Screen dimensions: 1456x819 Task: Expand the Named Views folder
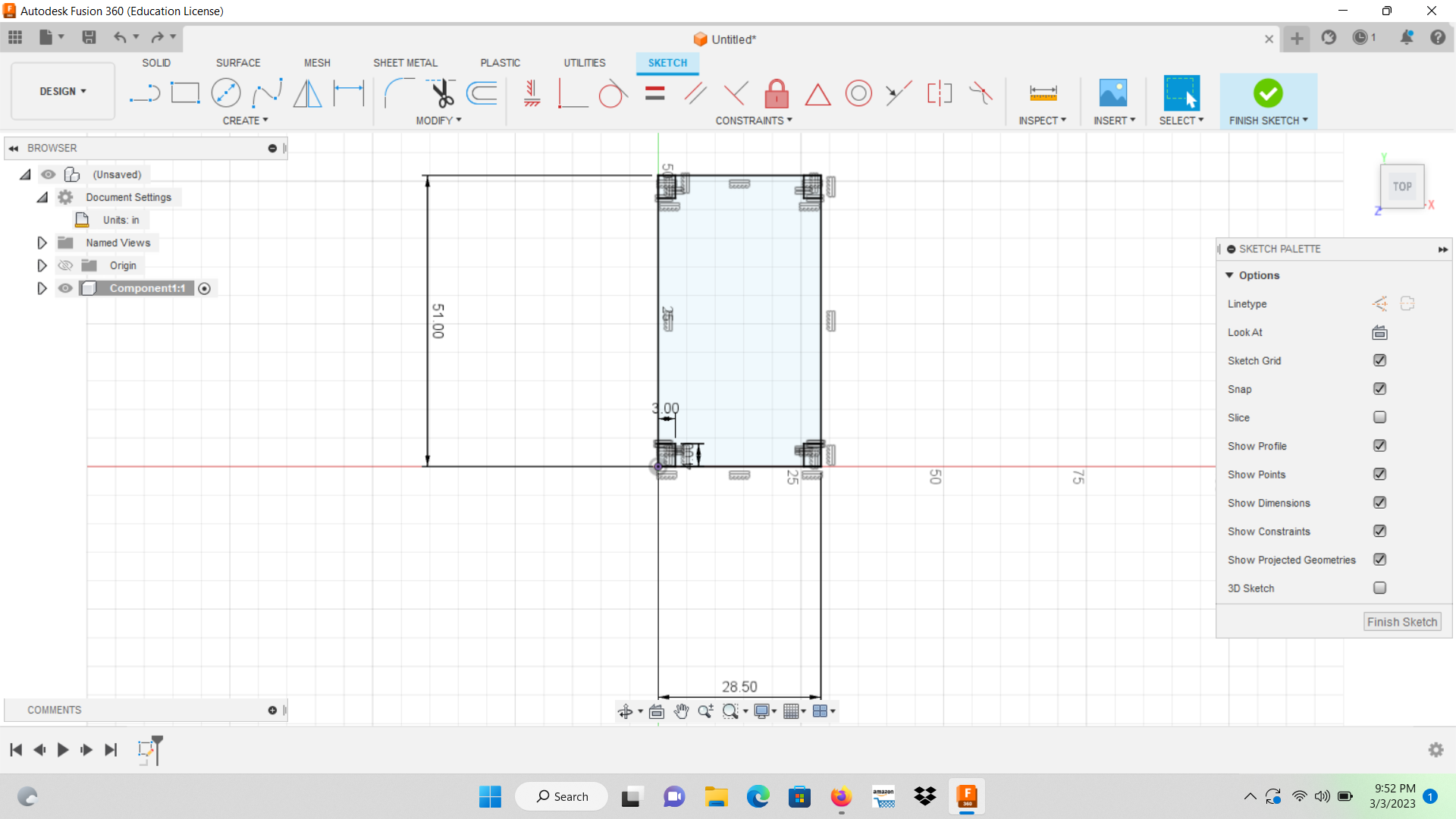[x=42, y=242]
